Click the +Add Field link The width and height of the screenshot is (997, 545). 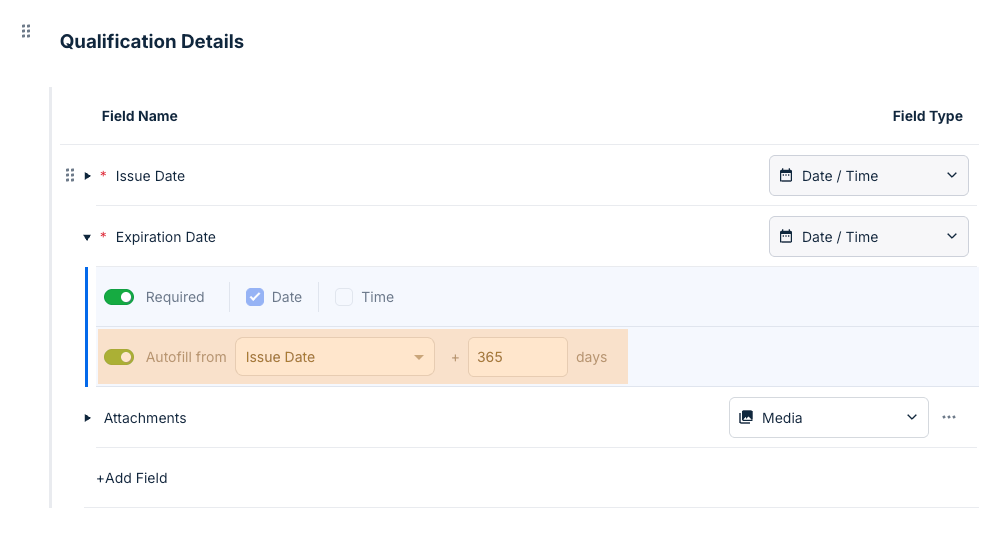pyautogui.click(x=132, y=478)
